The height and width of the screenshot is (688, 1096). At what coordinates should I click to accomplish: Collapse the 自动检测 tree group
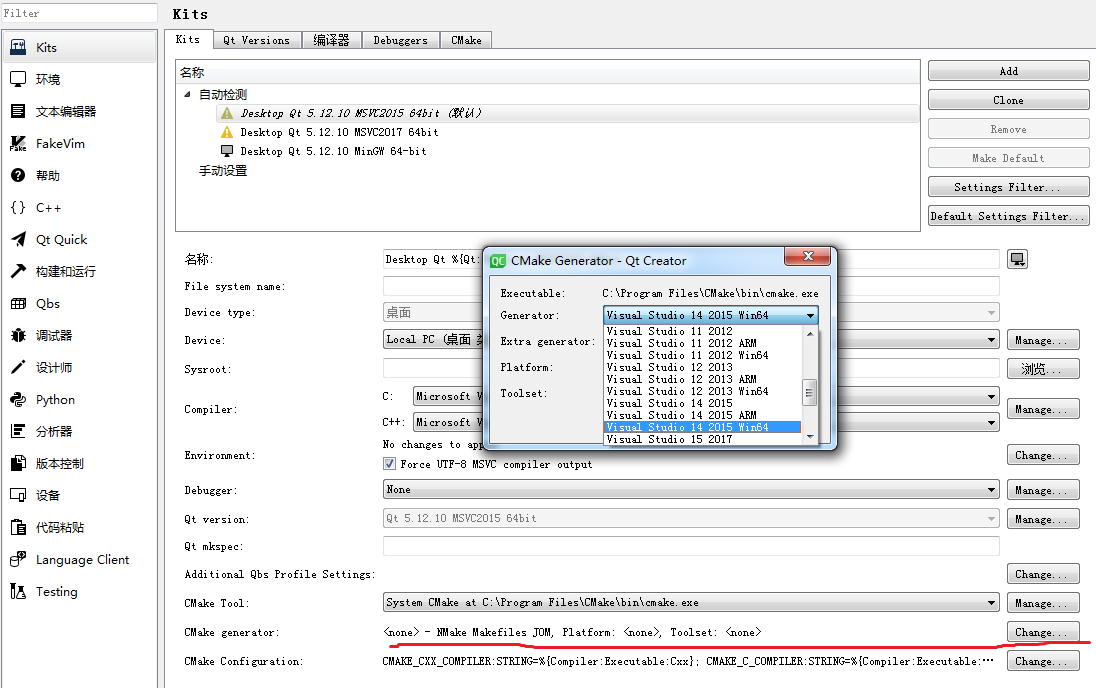pyautogui.click(x=187, y=94)
